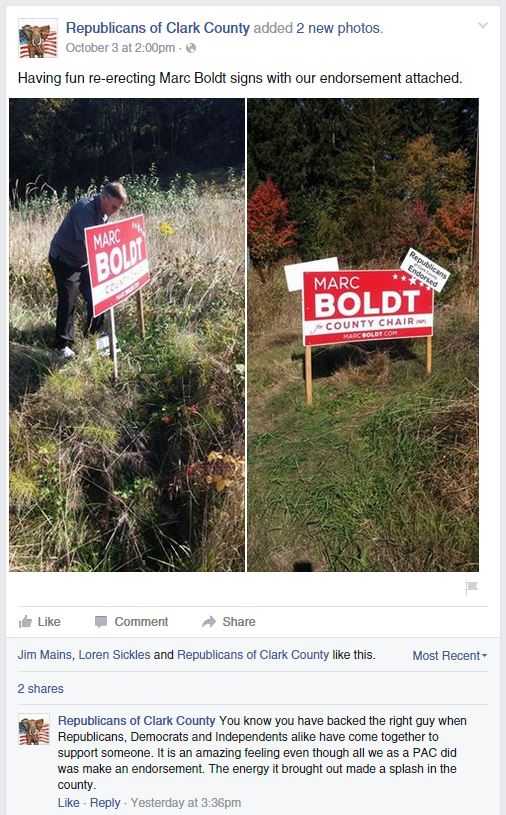Open the Most Recent sorting dropdown
This screenshot has height=815, width=506.
click(450, 655)
